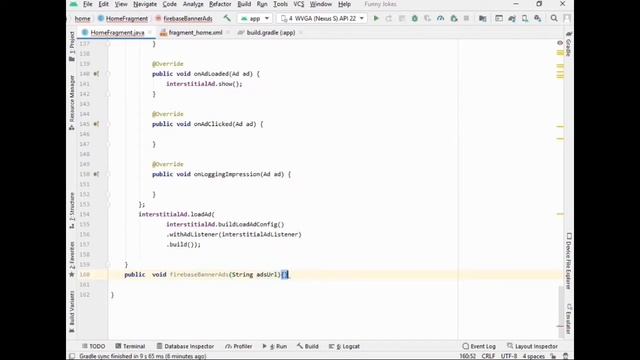Start debugging with the Debug bug icon
640x360 pixels.
point(415,18)
